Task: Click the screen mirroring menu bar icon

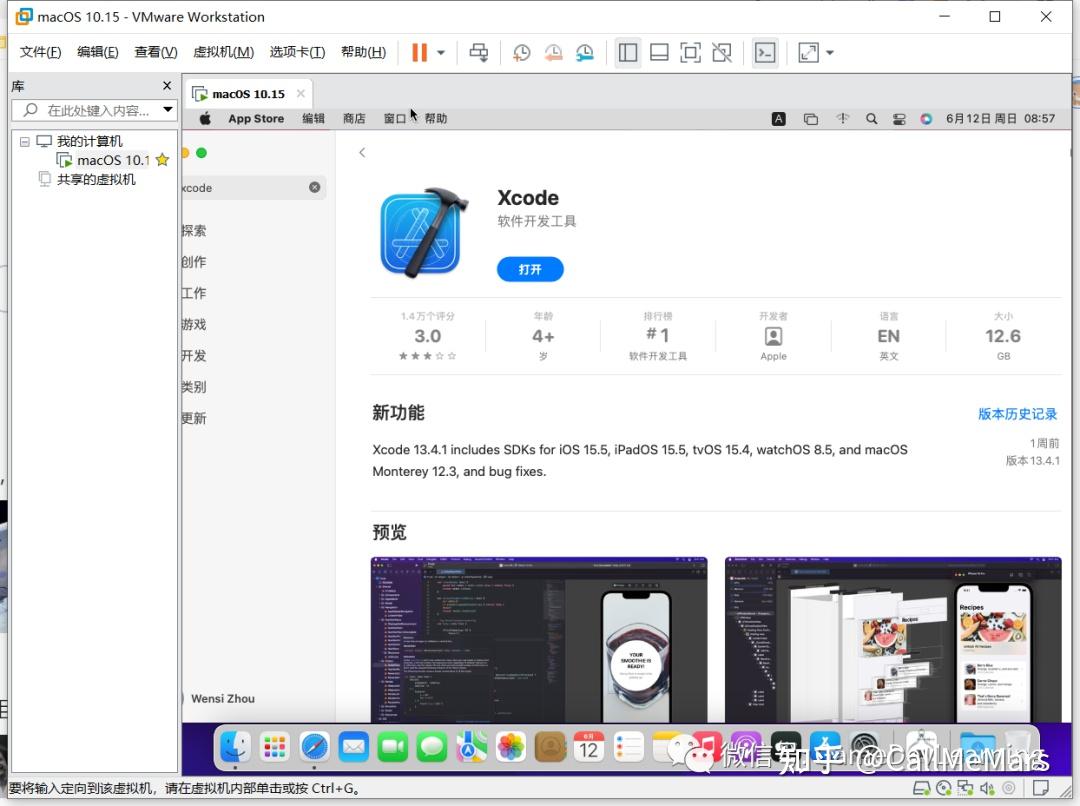Action: 811,118
